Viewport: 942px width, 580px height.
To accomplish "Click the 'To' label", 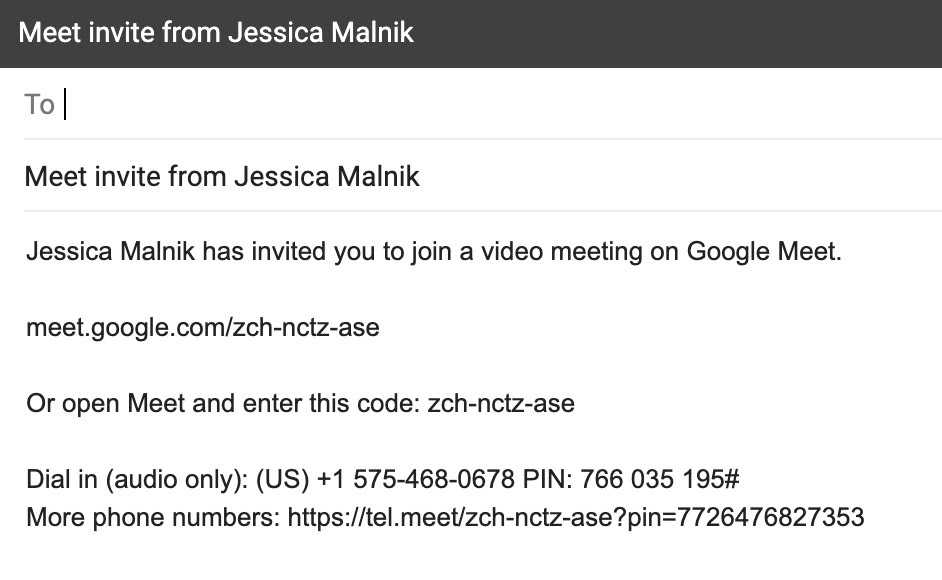I will click(39, 104).
